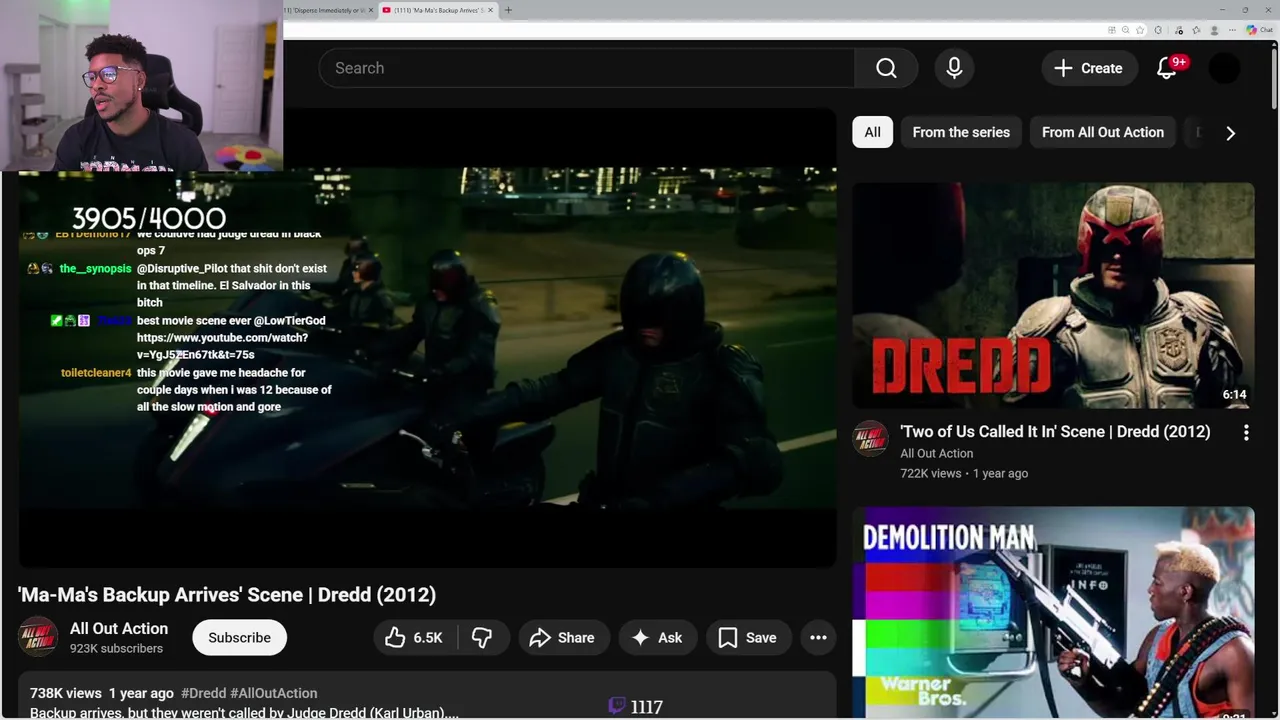Open the YouTube link in chat overlay
Image resolution: width=1280 pixels, height=720 pixels.
[222, 346]
